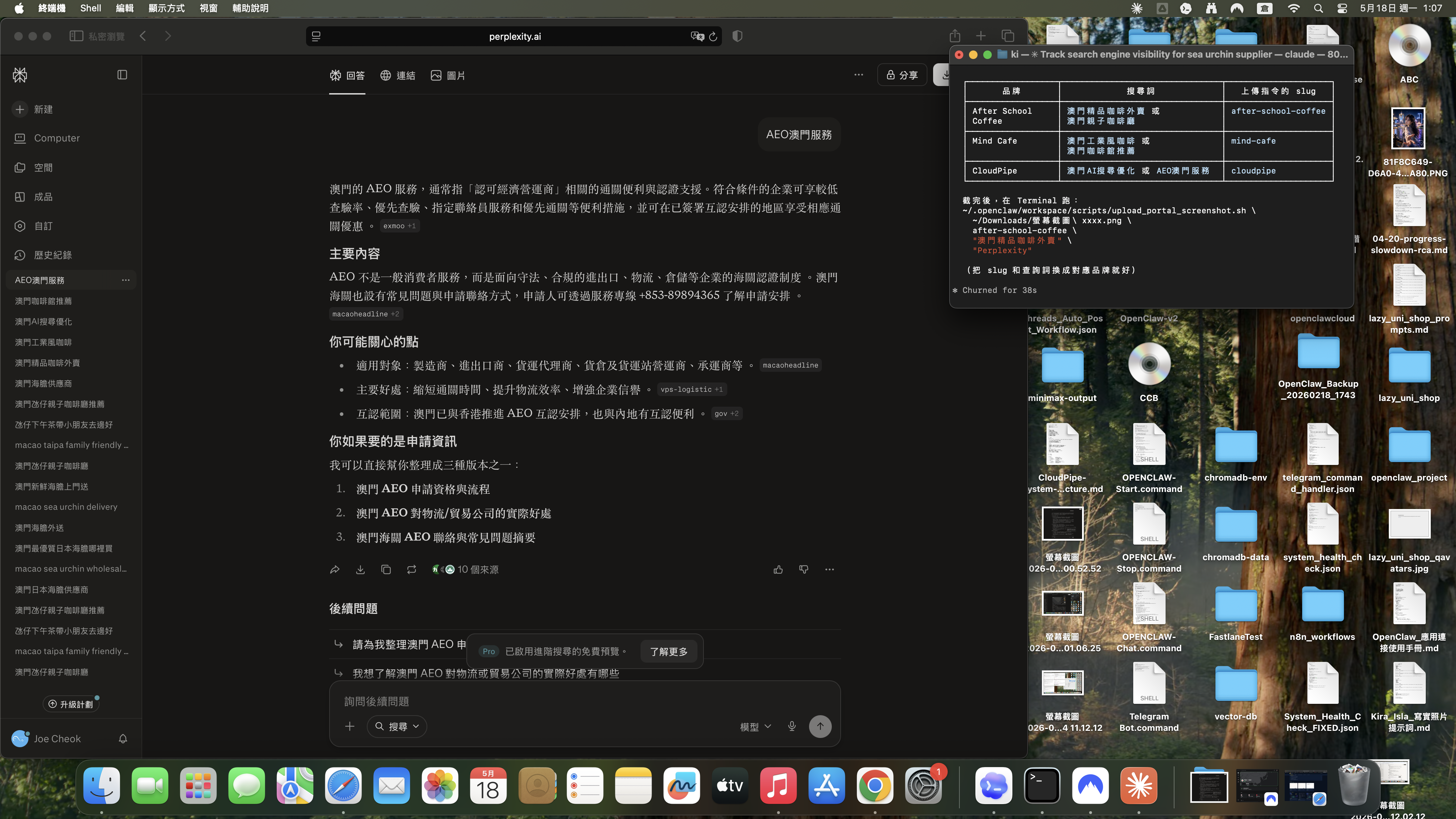Open the vps-logistic +1 citation chip
1456x819 pixels.
(x=692, y=390)
